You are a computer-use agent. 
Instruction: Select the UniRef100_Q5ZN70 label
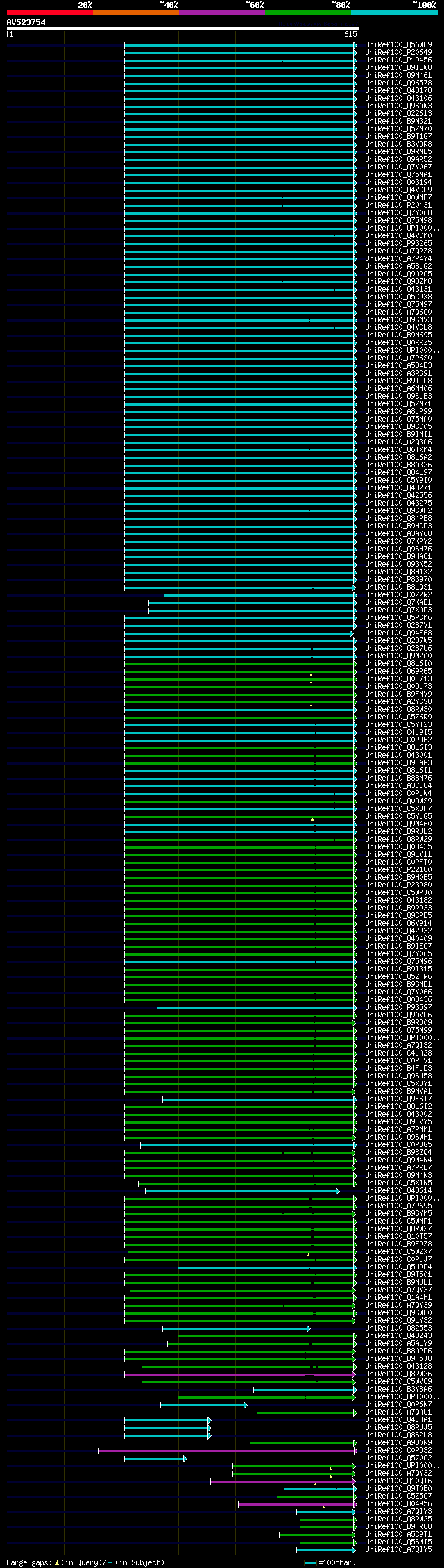pyautogui.click(x=398, y=128)
